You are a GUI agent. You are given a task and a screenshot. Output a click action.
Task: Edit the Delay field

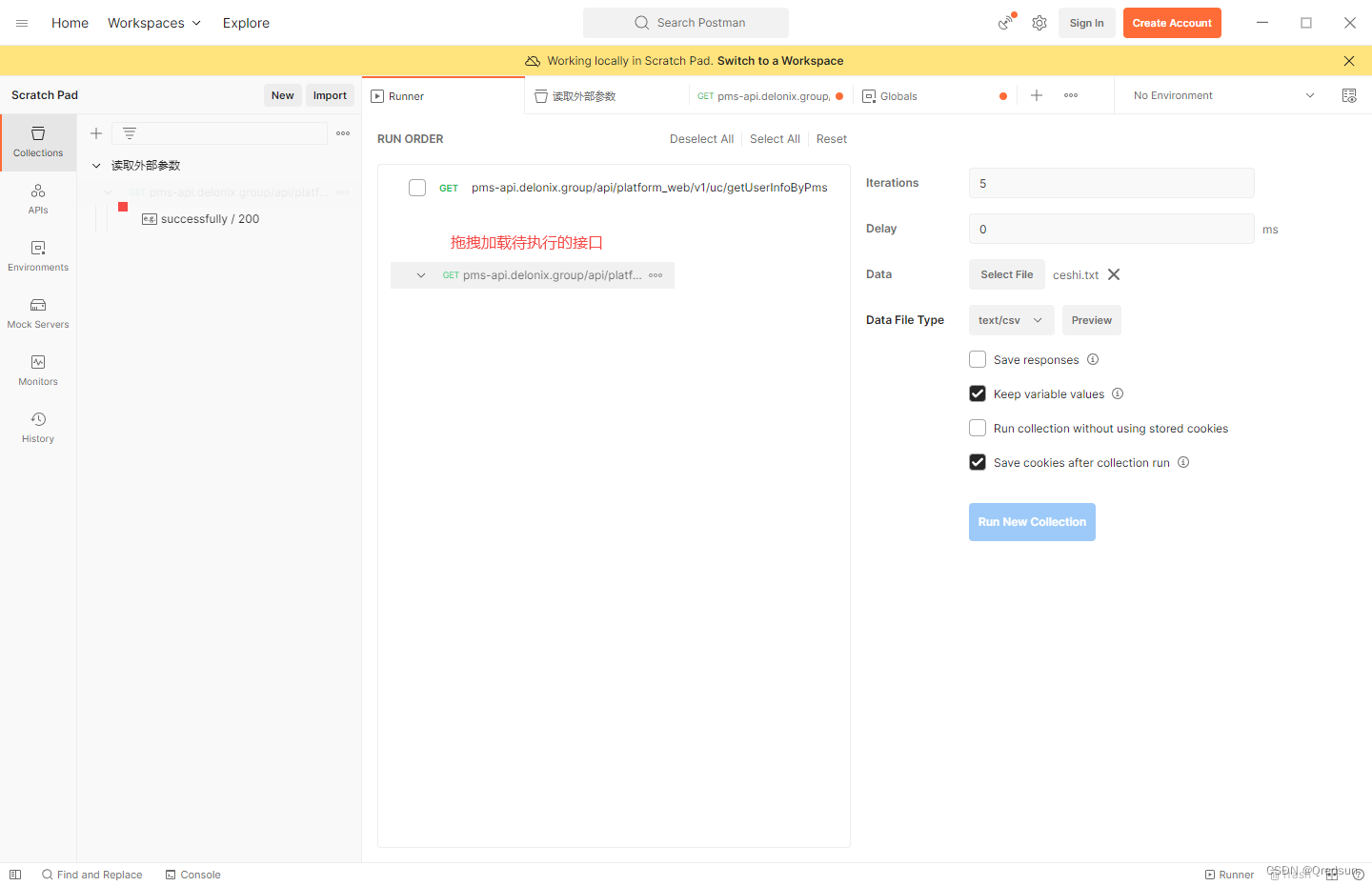[x=1111, y=229]
